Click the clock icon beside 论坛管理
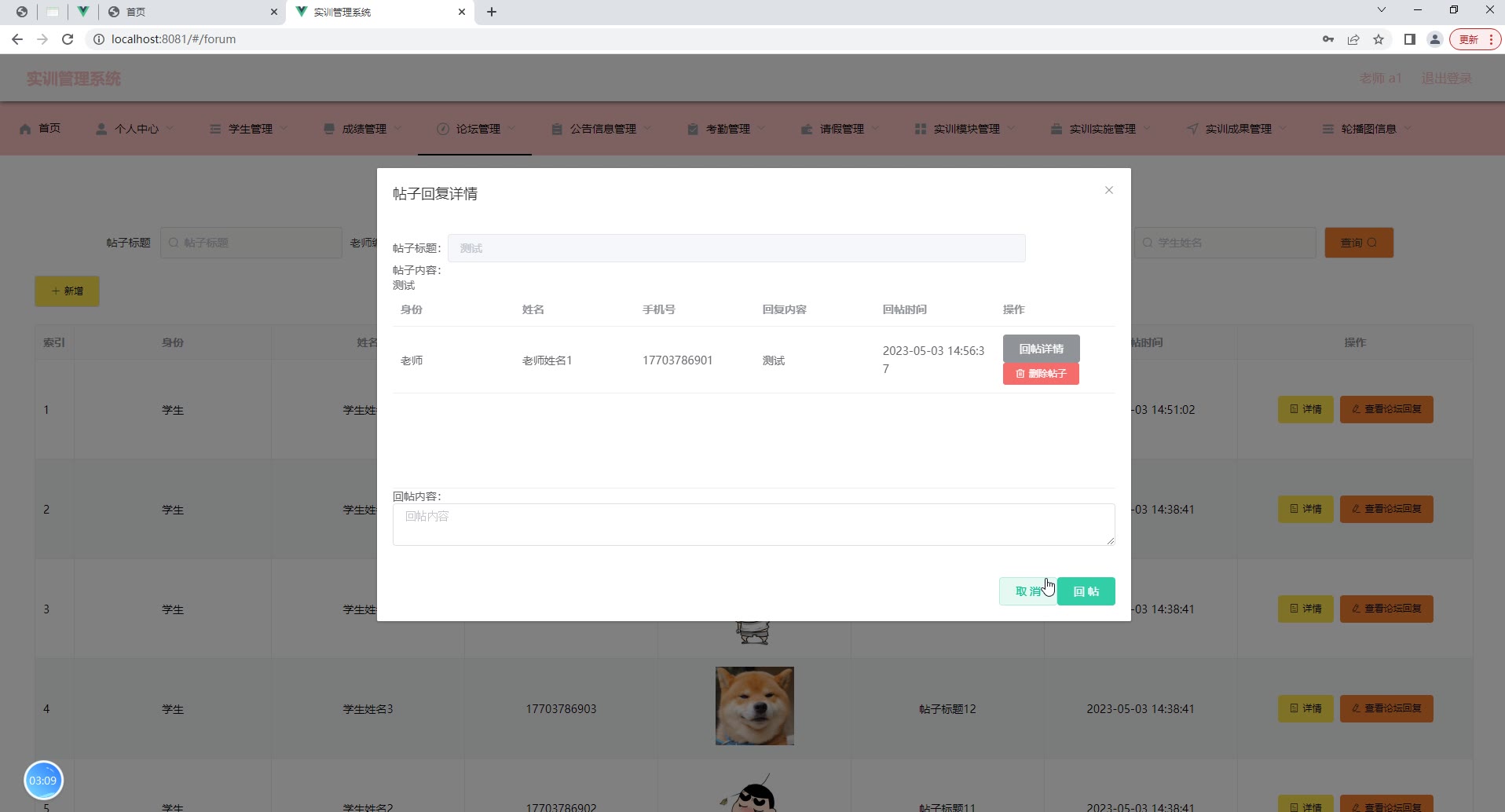This screenshot has height=812, width=1505. (443, 129)
